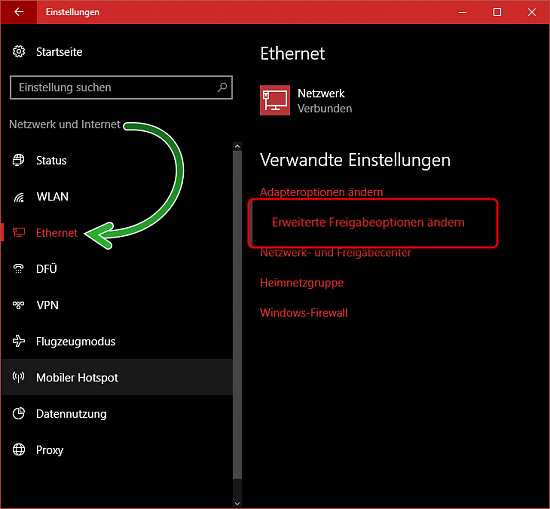Screen dimensions: 550x509
Task: Select the WLAN signal icon
Action: (x=19, y=197)
